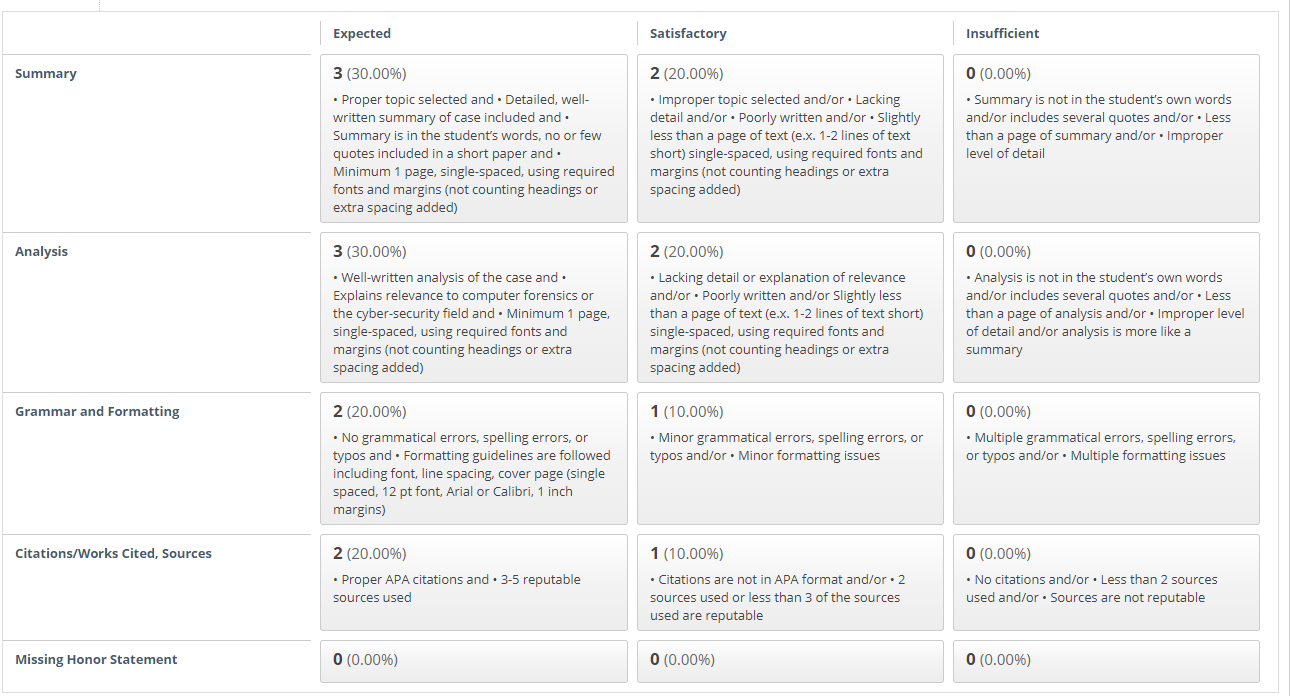Click the Expected column header
This screenshot has height=696, width=1290.
tap(362, 34)
